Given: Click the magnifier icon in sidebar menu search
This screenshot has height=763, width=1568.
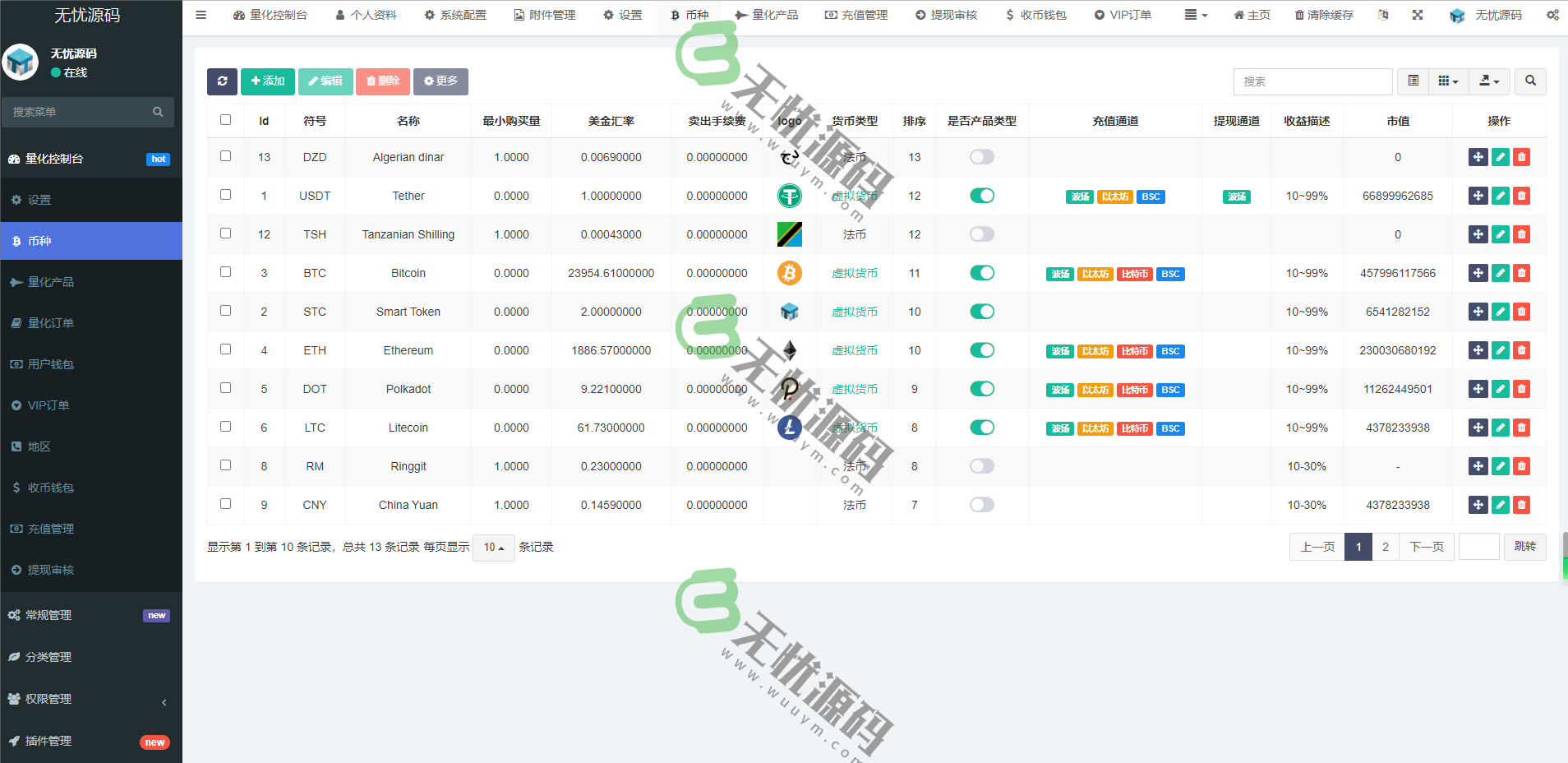Looking at the screenshot, I should click(157, 112).
